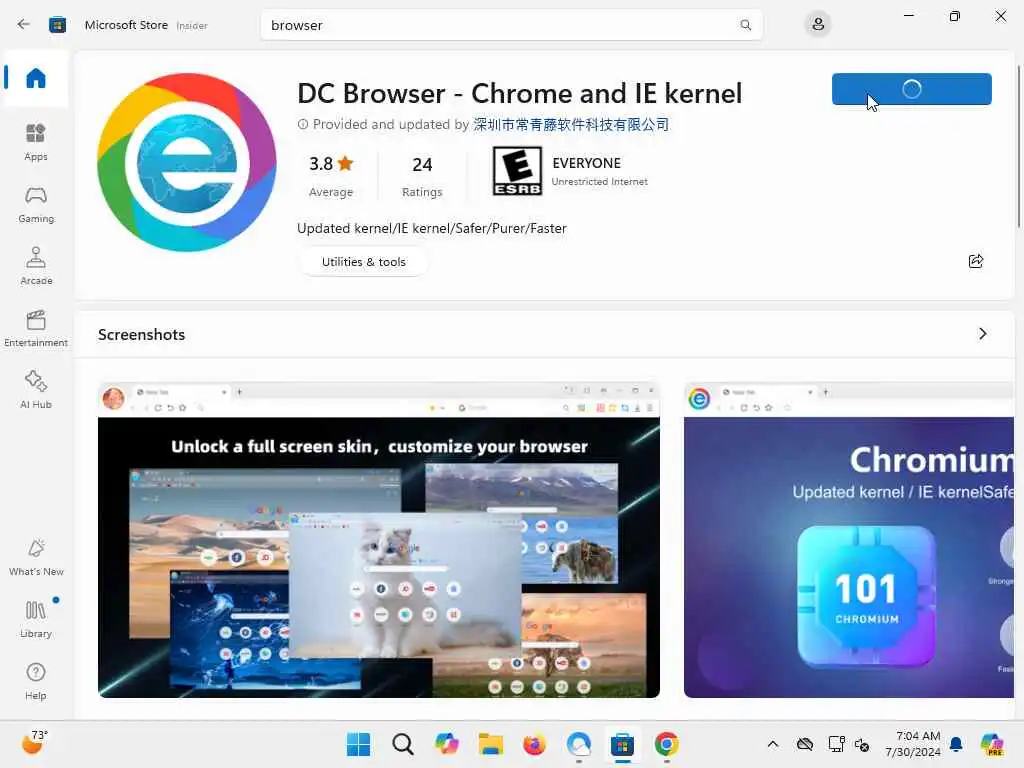This screenshot has width=1024, height=768.
Task: Click the ESRB Everyone rating badge
Action: (517, 171)
